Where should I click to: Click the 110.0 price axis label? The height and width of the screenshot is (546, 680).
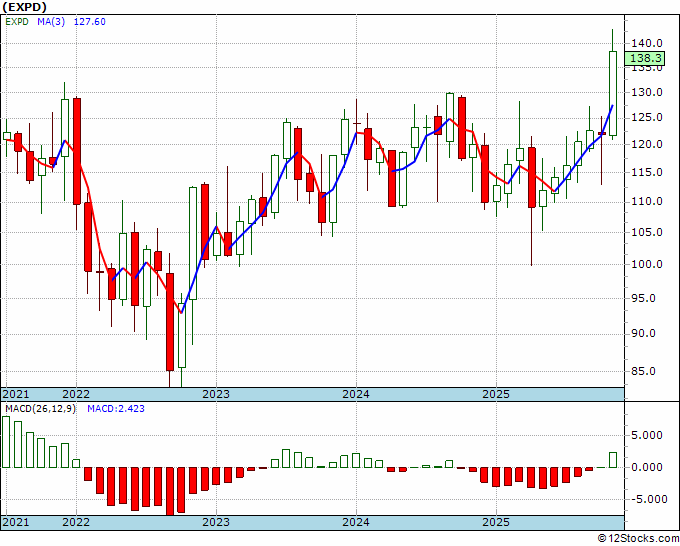[647, 201]
